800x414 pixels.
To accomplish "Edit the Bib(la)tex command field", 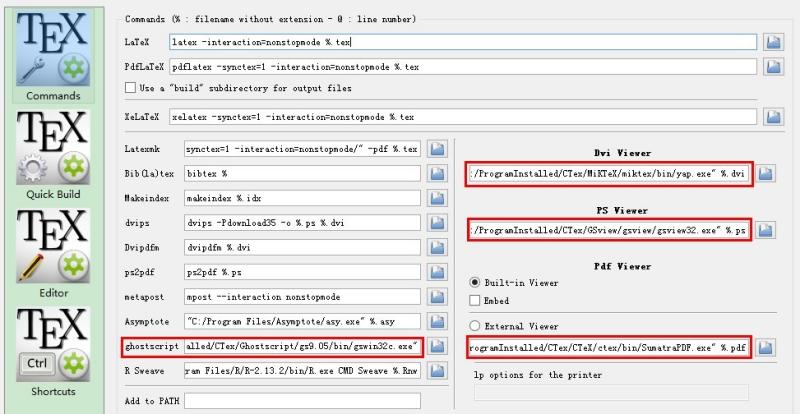I will (x=303, y=174).
